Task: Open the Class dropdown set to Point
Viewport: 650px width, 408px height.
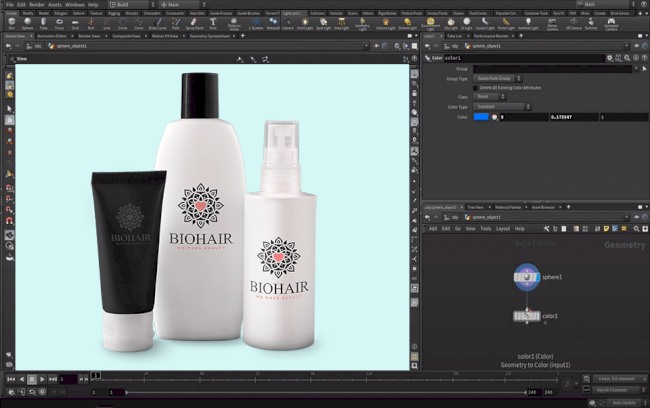Action: (489, 97)
